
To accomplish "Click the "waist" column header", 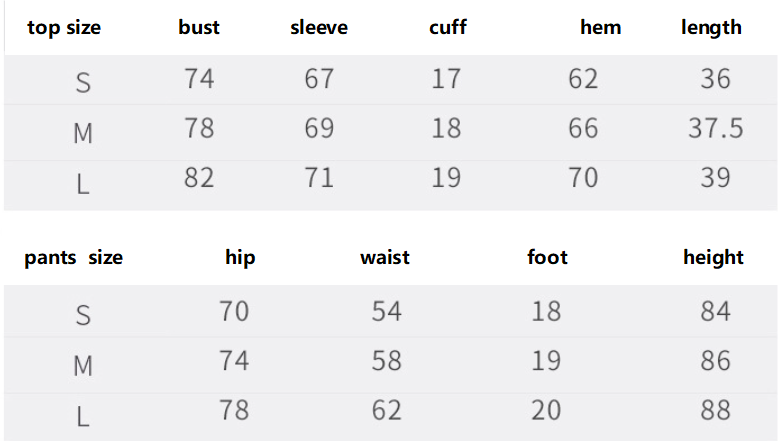I will click(x=385, y=258).
